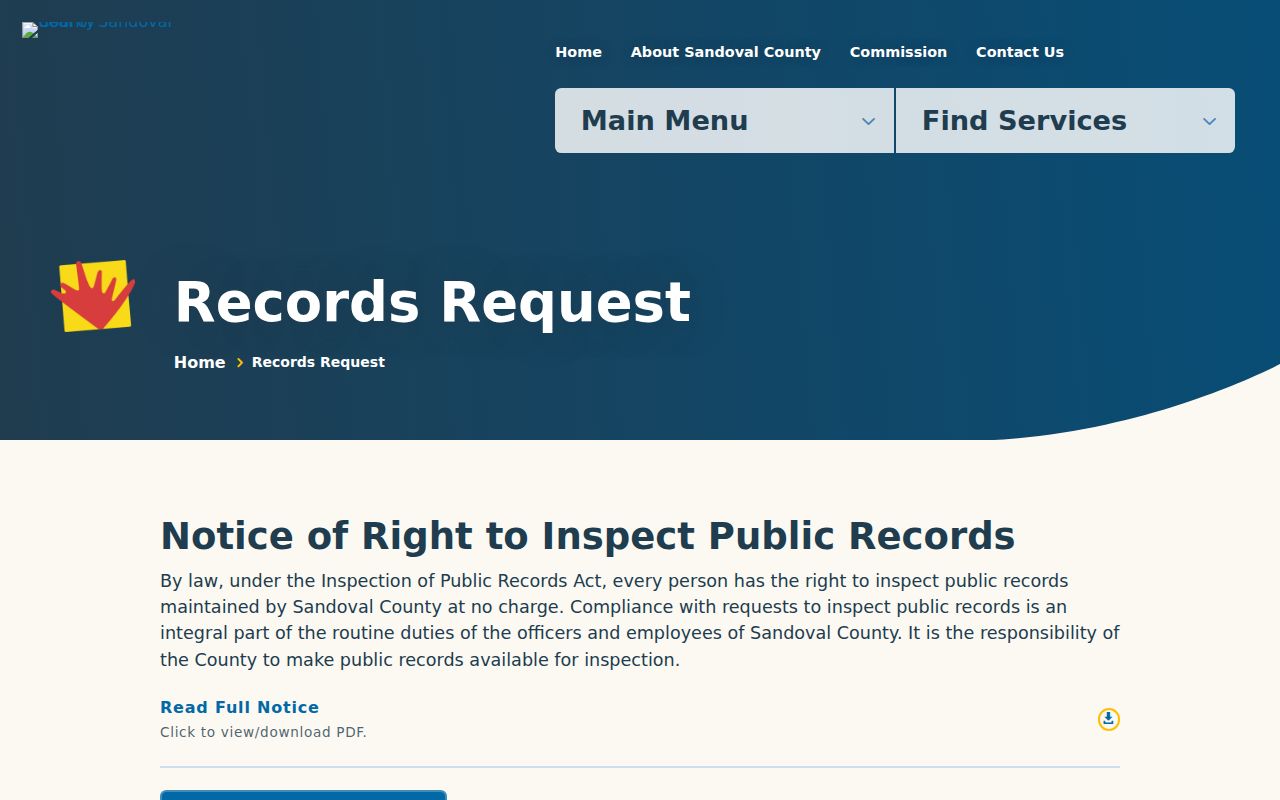1280x800 pixels.
Task: Click the Records Request page heading
Action: (432, 302)
